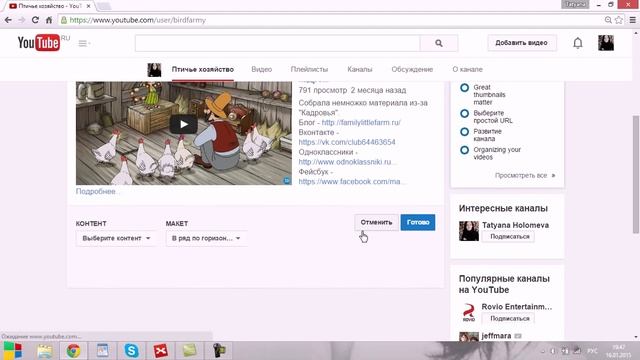Screen dimensions: 640x360
Task: Open the notifications bell
Action: pyautogui.click(x=578, y=43)
